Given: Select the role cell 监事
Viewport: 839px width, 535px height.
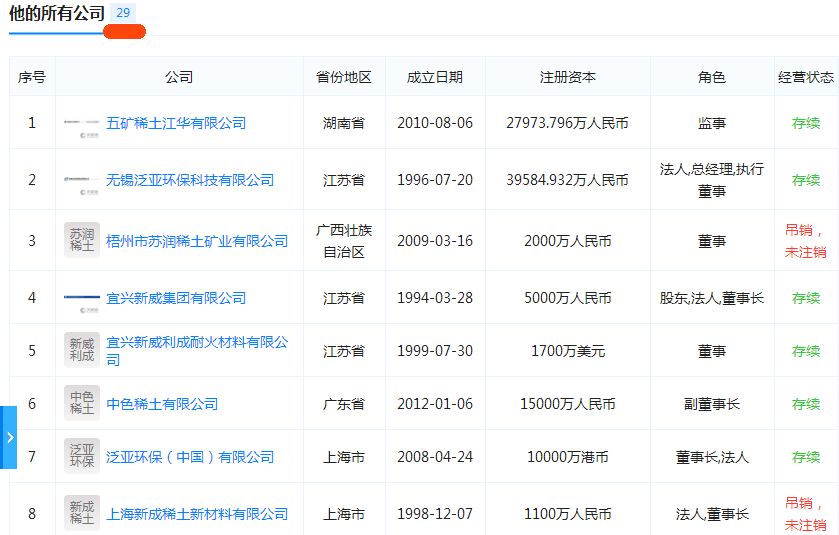Looking at the screenshot, I should point(712,123).
